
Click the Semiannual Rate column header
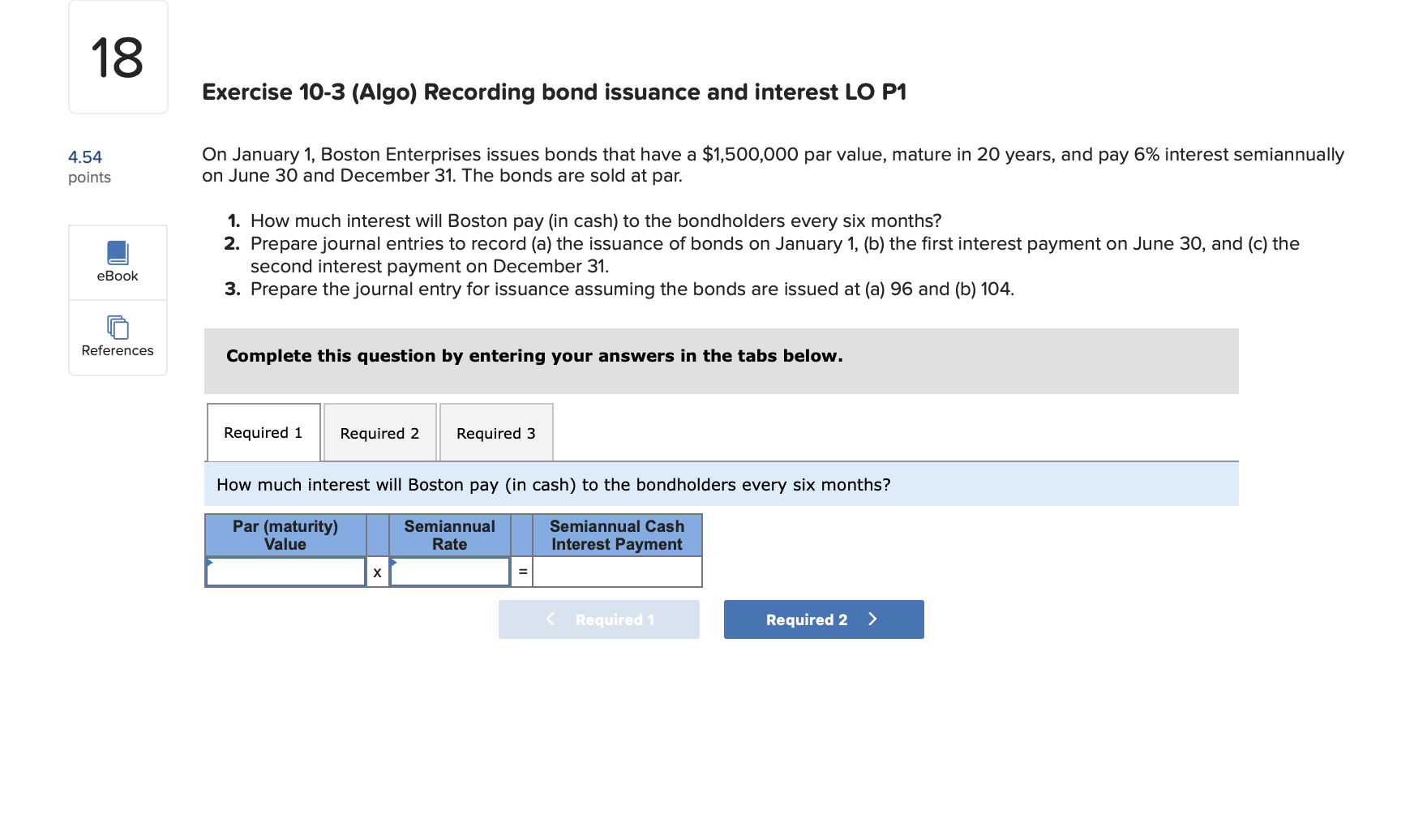(449, 535)
